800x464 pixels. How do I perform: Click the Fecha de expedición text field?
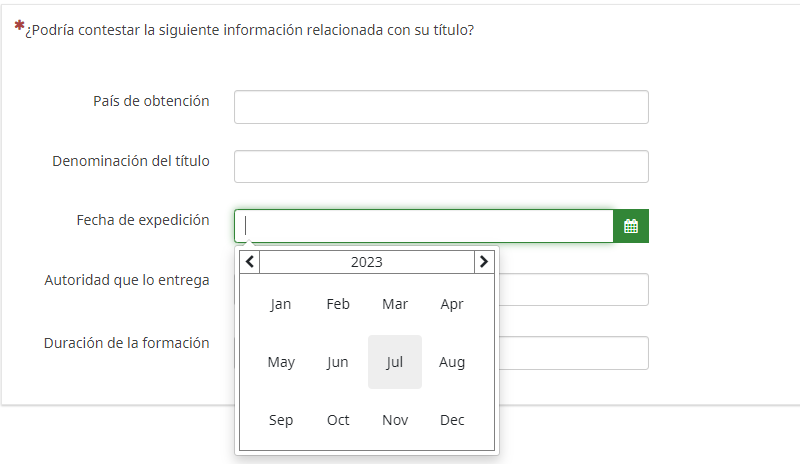[x=423, y=226]
